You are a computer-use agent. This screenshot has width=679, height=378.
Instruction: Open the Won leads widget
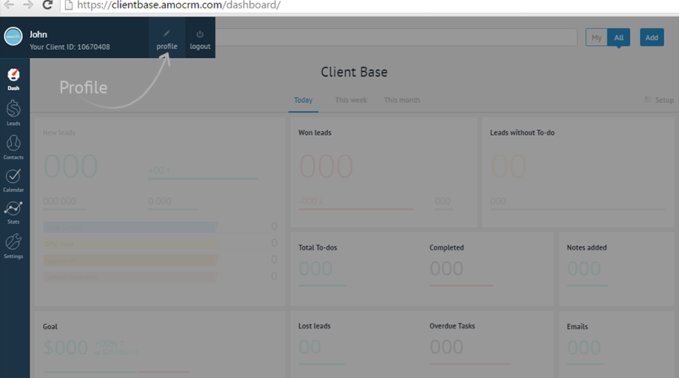pos(383,172)
